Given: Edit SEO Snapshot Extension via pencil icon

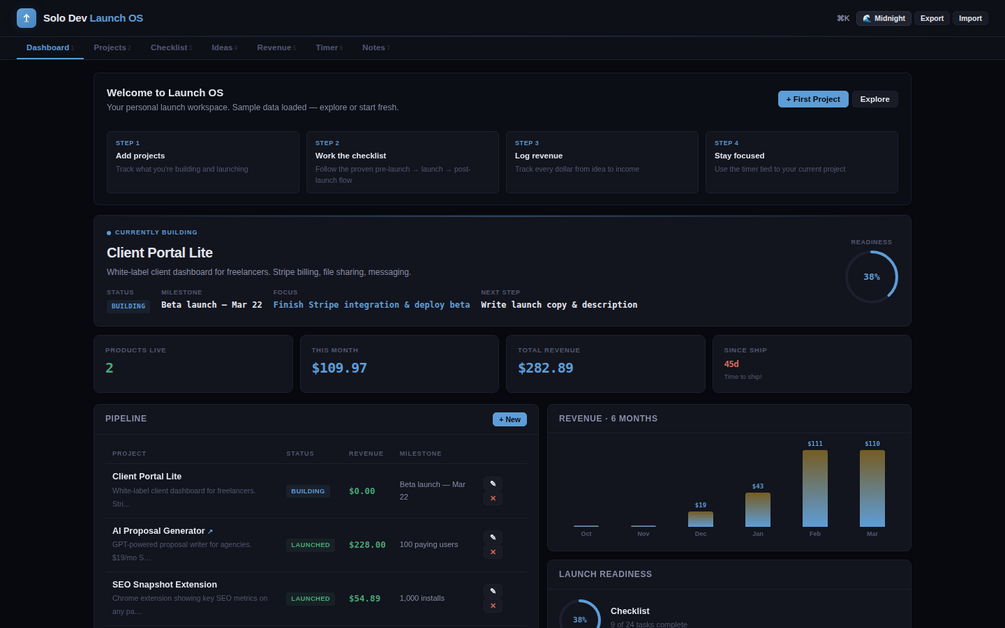Looking at the screenshot, I should tap(493, 591).
